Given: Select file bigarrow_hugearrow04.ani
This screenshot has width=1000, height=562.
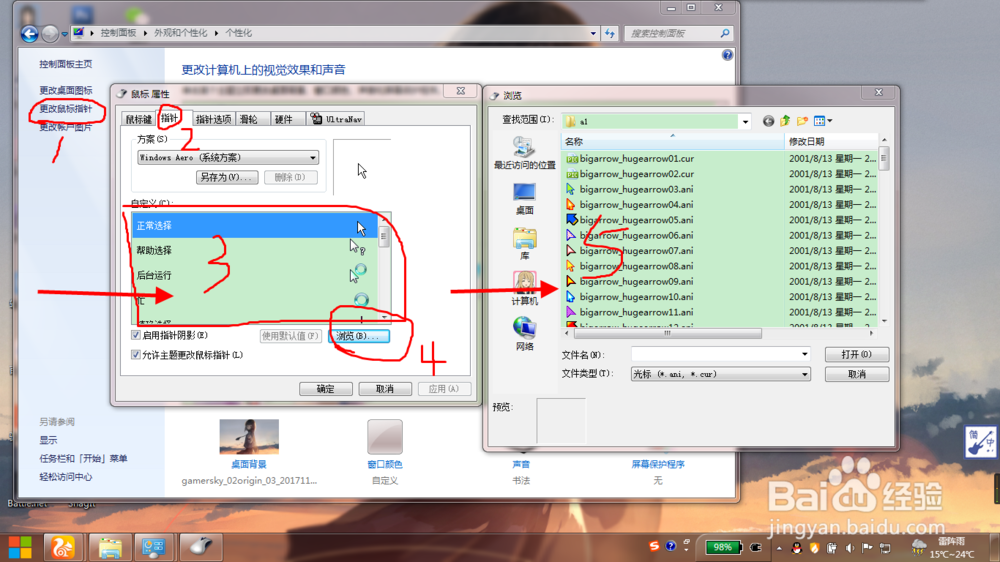Looking at the screenshot, I should (x=629, y=204).
